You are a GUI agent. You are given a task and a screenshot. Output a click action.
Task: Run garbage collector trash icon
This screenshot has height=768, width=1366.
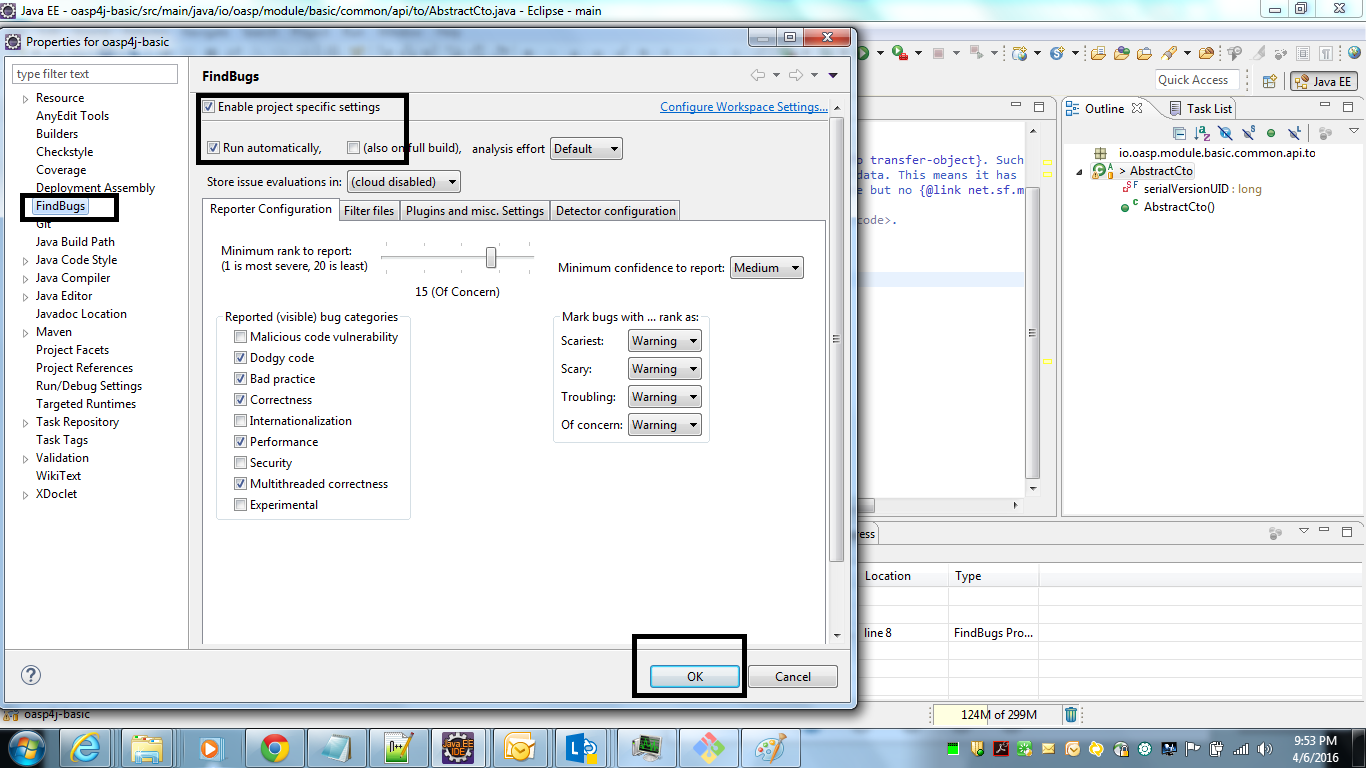click(1071, 714)
